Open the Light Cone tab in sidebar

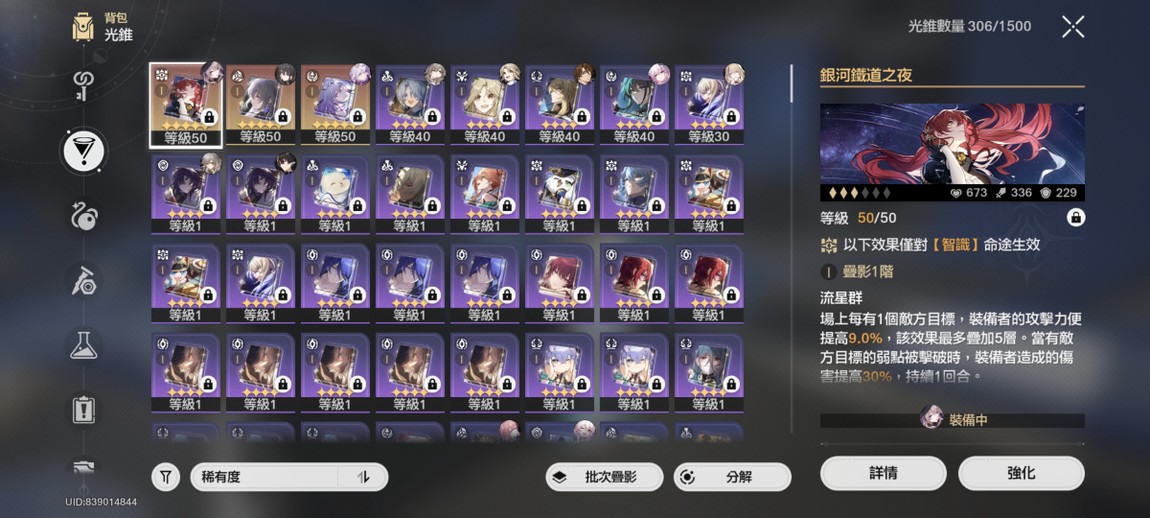(x=84, y=150)
